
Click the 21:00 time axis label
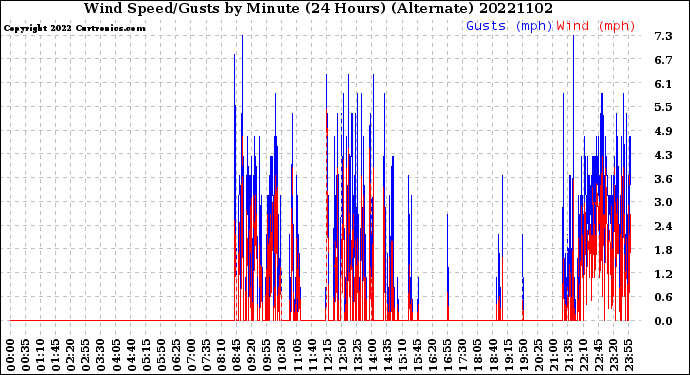(x=552, y=355)
